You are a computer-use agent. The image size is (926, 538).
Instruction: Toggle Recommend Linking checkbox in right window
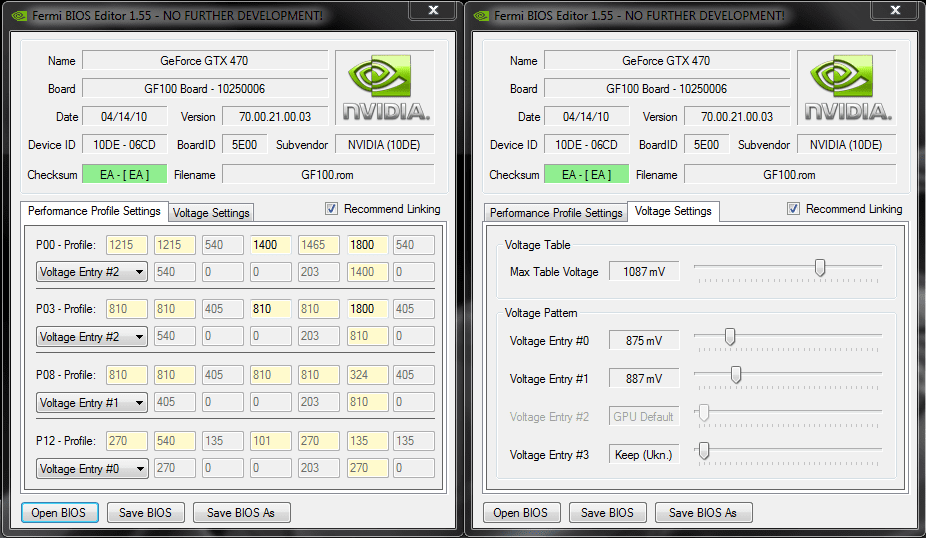[x=793, y=209]
